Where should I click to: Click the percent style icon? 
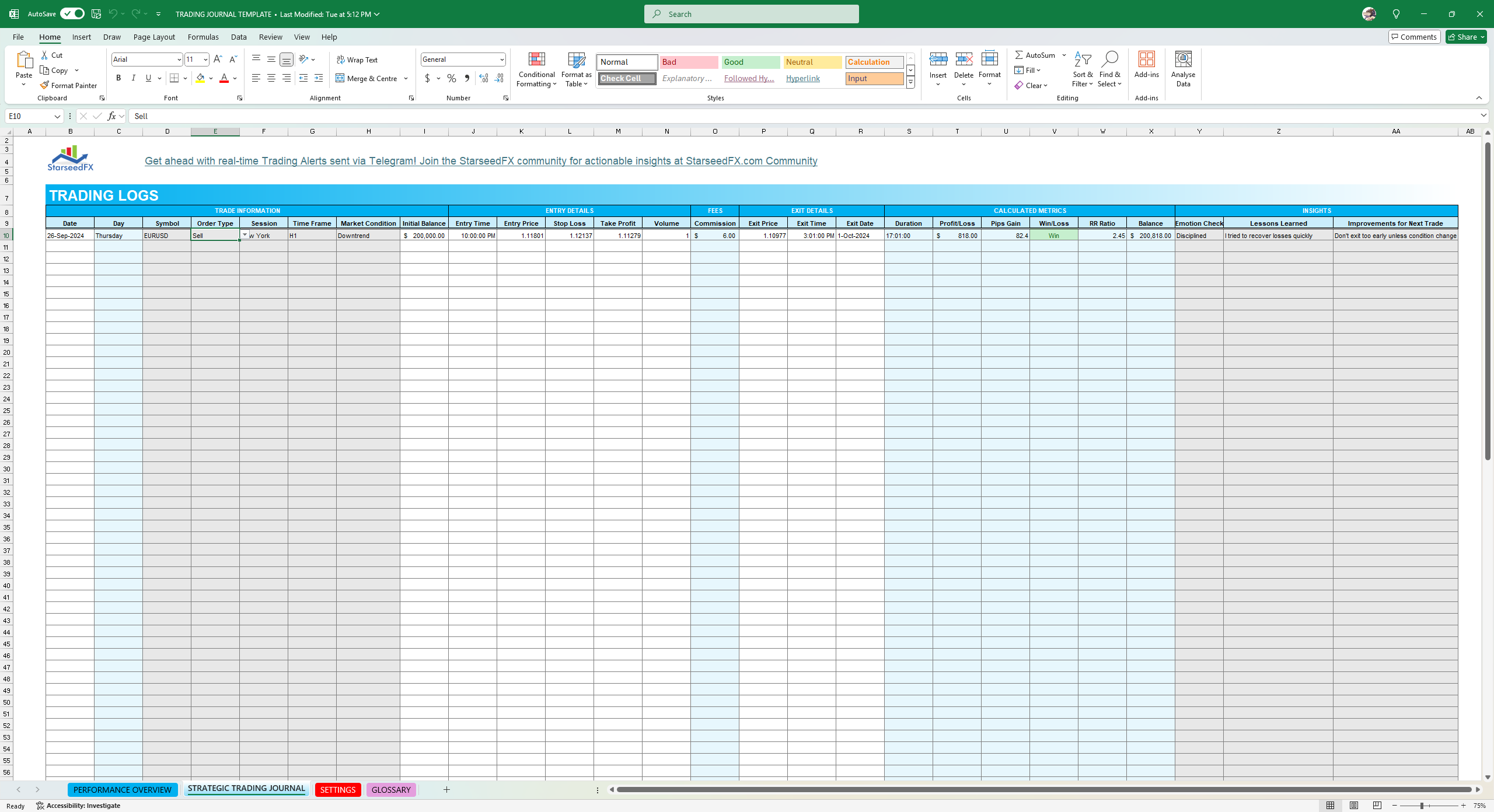pyautogui.click(x=451, y=78)
